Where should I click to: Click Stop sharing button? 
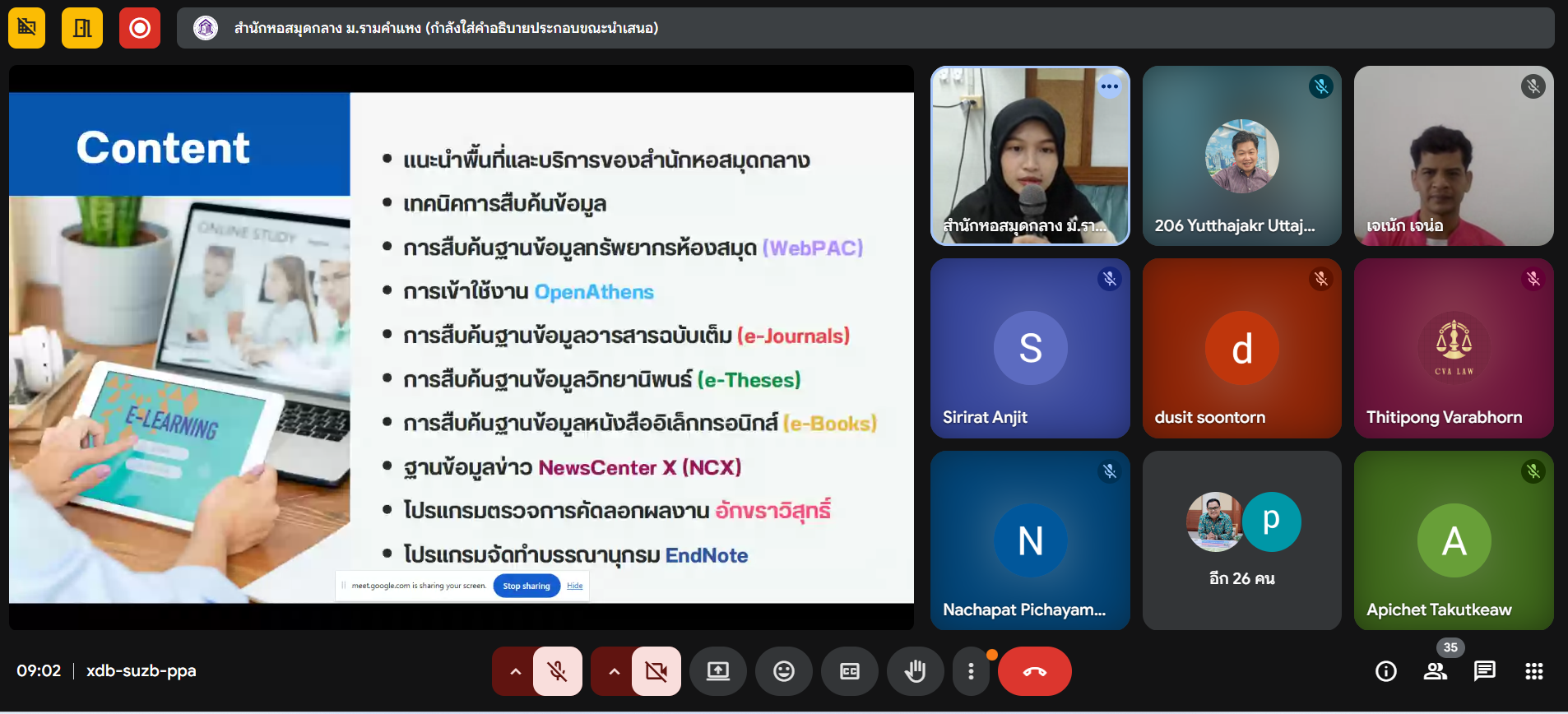pos(527,586)
